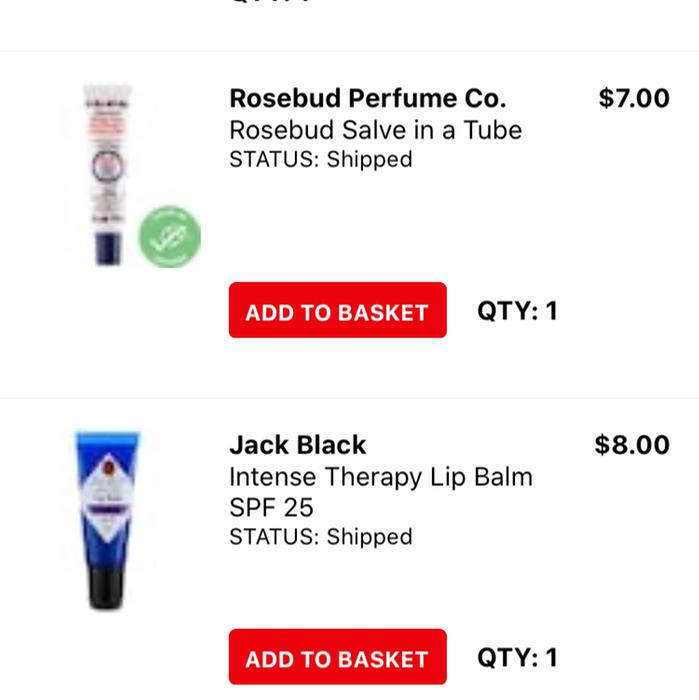Tap the $8.00 price of Jack Black balm

click(x=631, y=444)
